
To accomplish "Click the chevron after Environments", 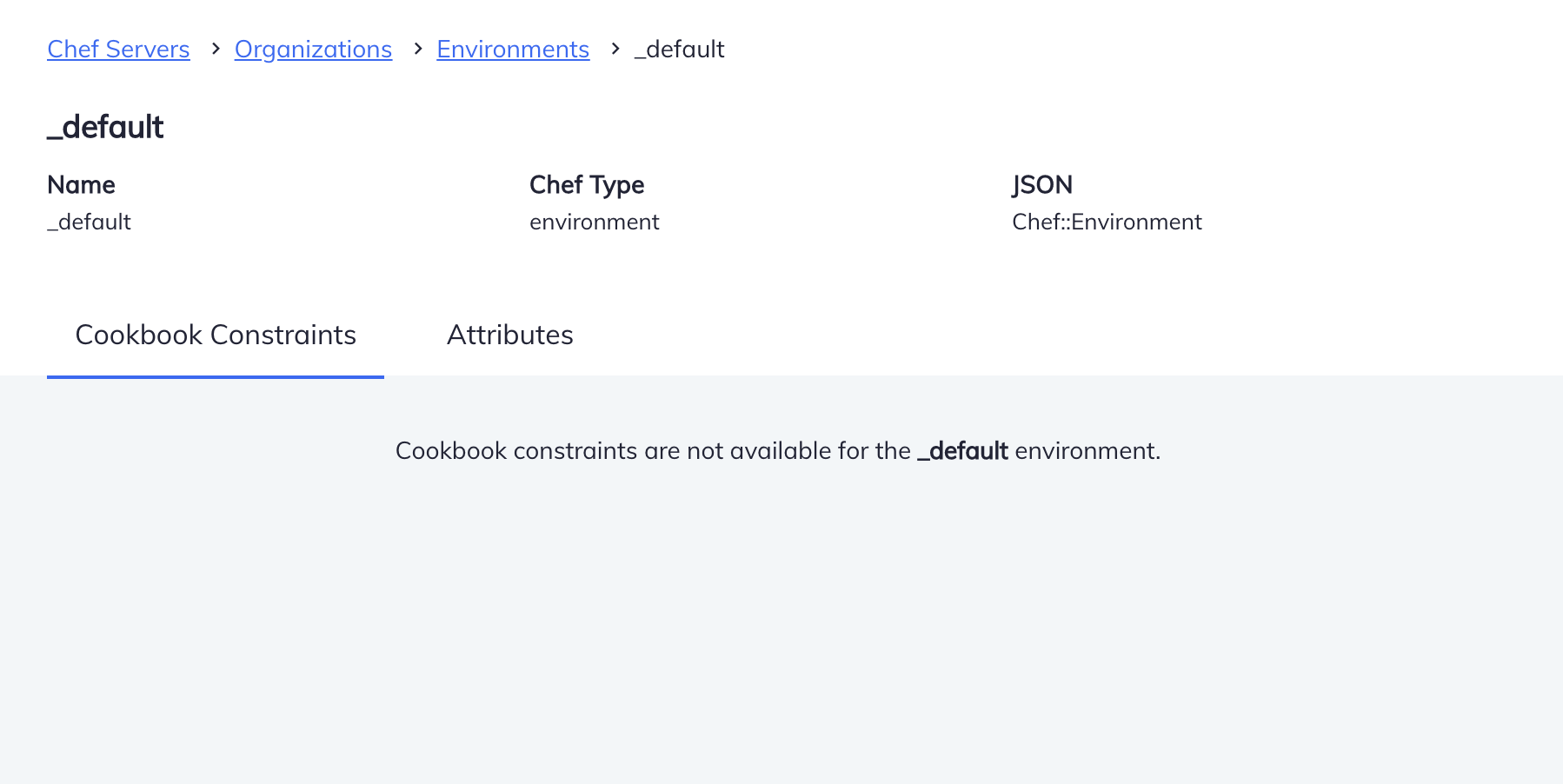I will (615, 50).
